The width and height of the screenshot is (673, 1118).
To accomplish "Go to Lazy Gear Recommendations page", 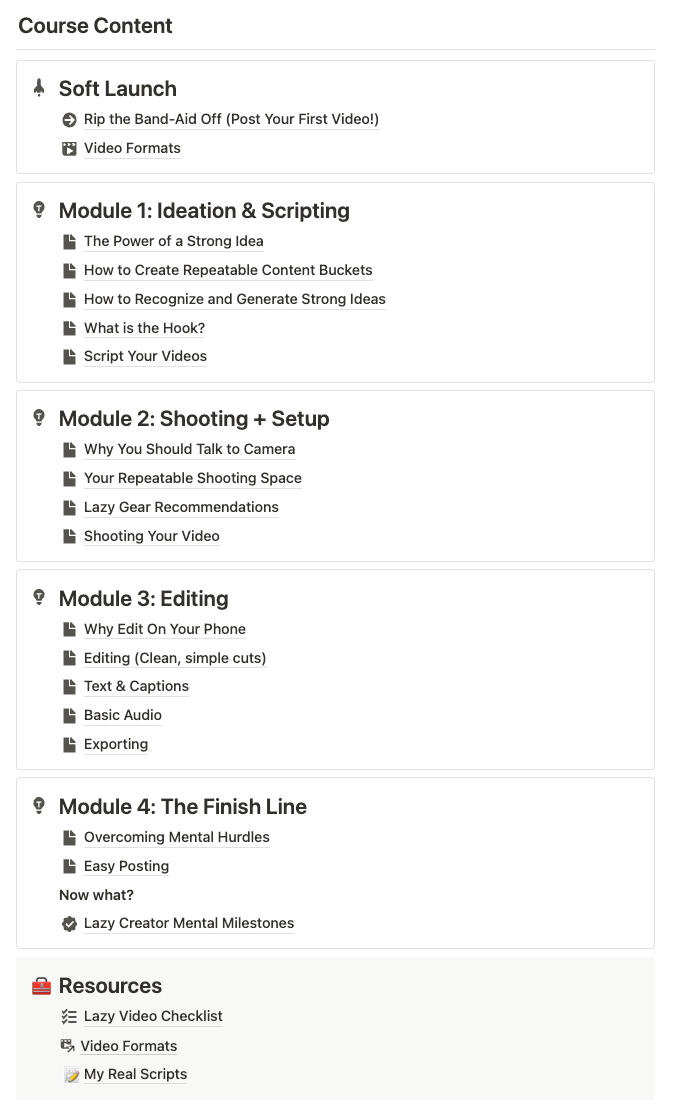I will [181, 507].
